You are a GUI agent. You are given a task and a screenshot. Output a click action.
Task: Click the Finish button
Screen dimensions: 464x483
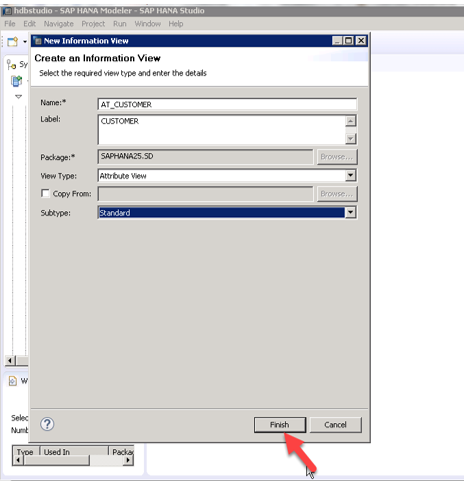click(280, 425)
